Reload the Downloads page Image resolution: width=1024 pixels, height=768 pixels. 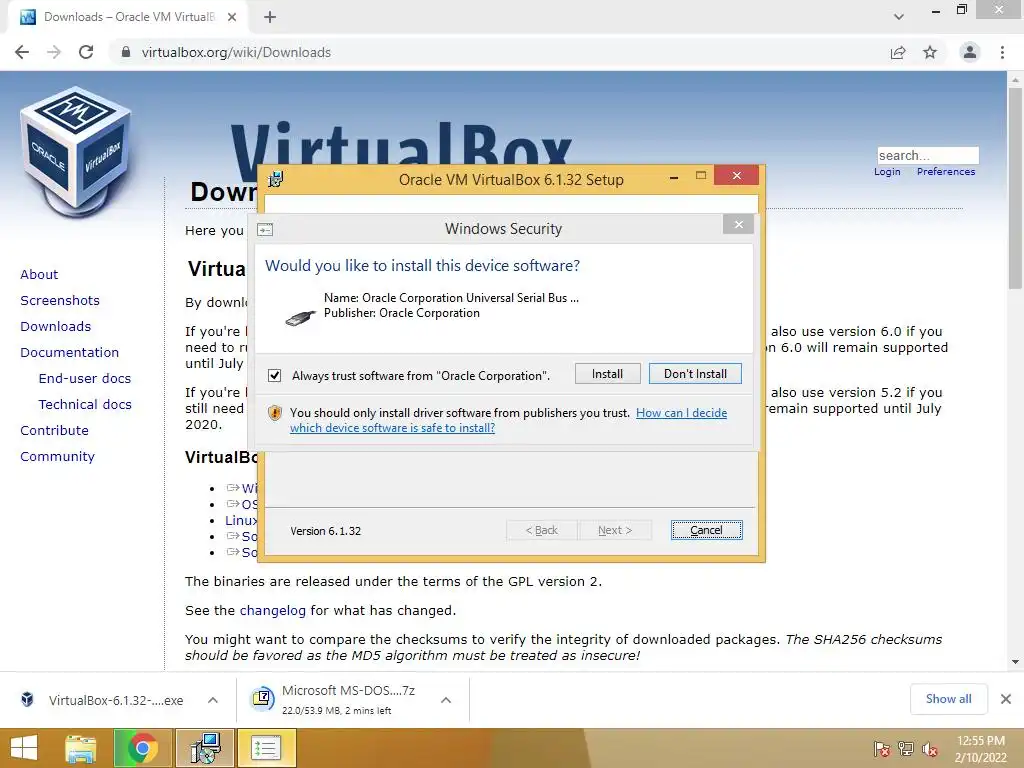[x=86, y=52]
